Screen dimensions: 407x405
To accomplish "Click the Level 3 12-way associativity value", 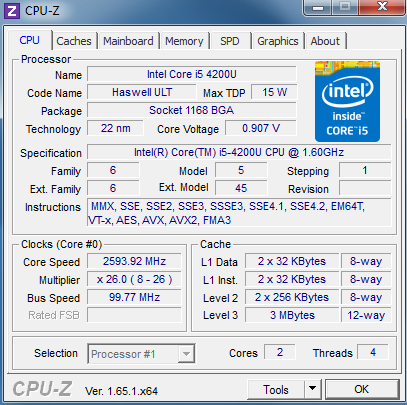I will pyautogui.click(x=366, y=315).
